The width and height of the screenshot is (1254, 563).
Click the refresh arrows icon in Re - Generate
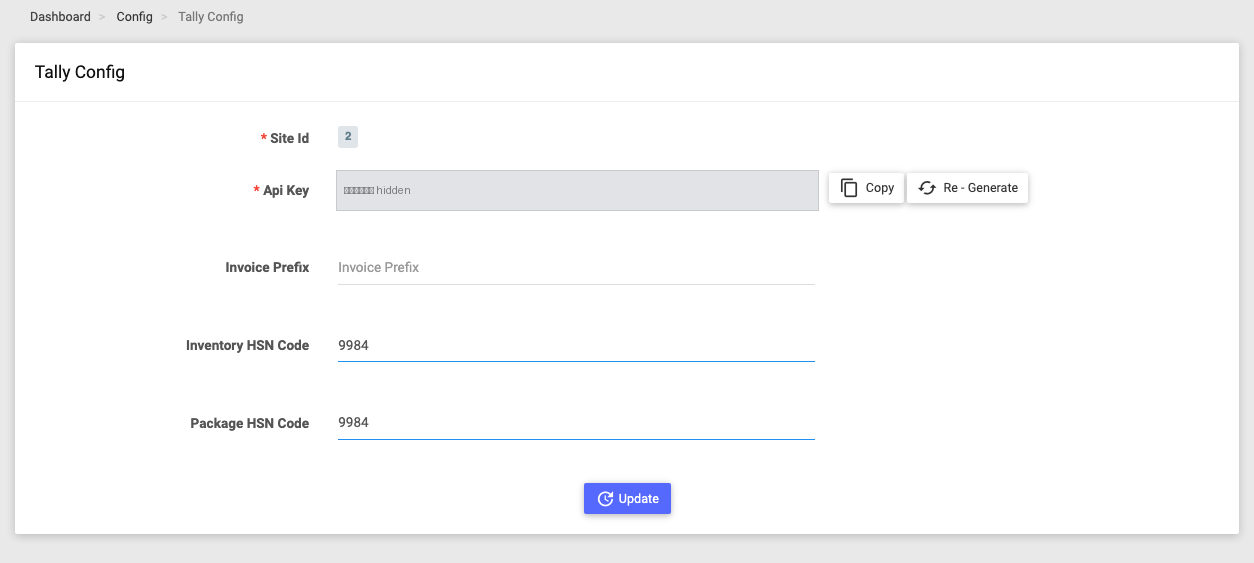click(927, 188)
